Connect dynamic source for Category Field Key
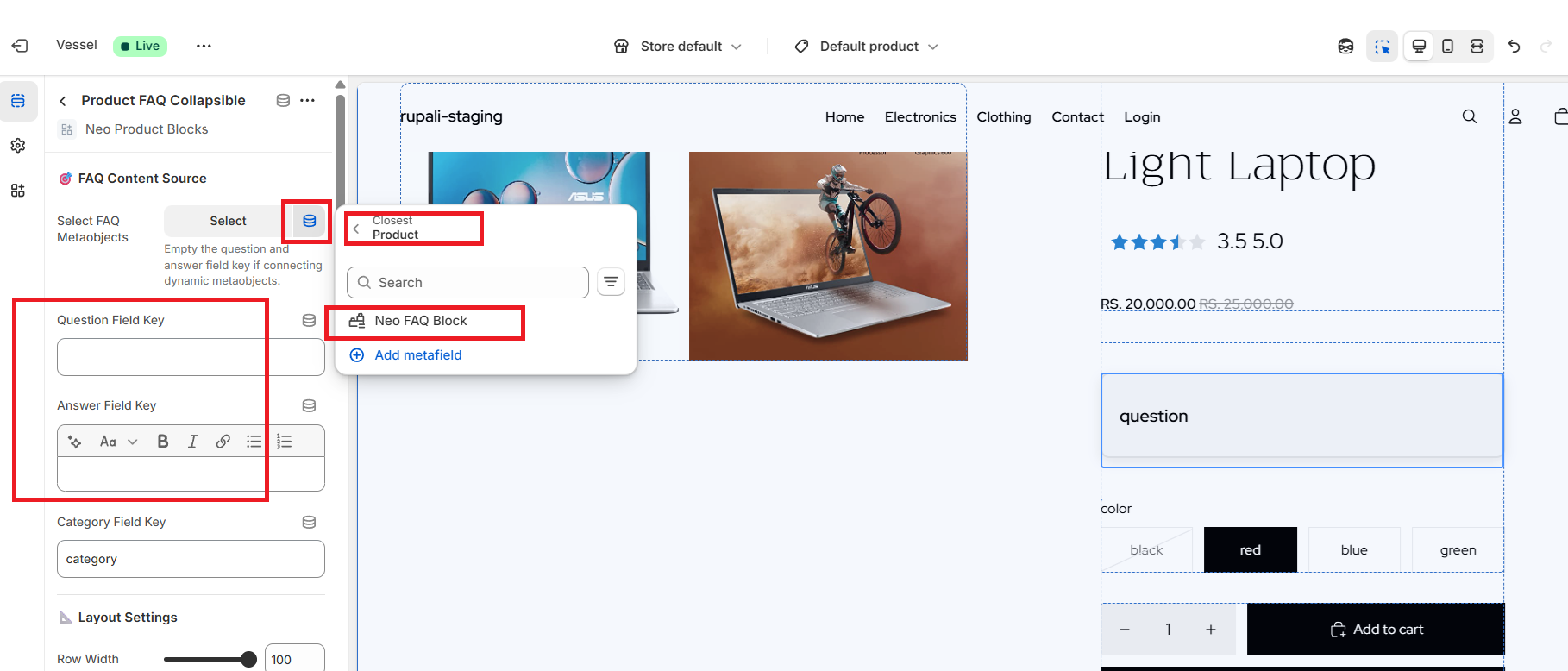Image resolution: width=1568 pixels, height=671 pixels. [x=309, y=522]
